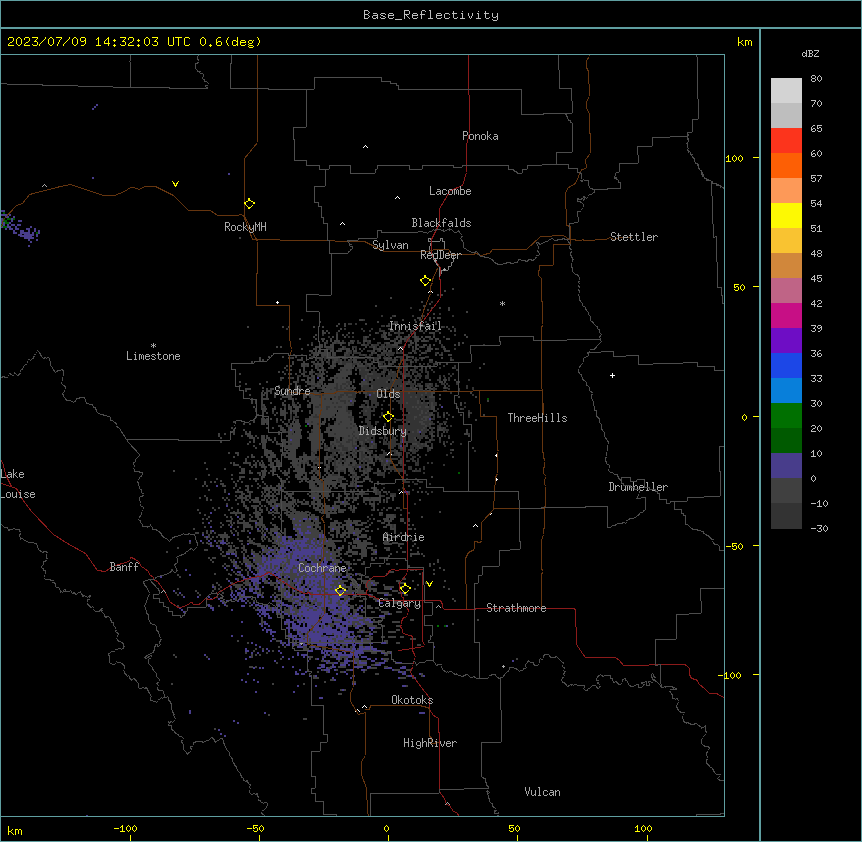This screenshot has width=862, height=842.
Task: Pick the white 70–80 dBZ legend swatch
Action: [786, 91]
